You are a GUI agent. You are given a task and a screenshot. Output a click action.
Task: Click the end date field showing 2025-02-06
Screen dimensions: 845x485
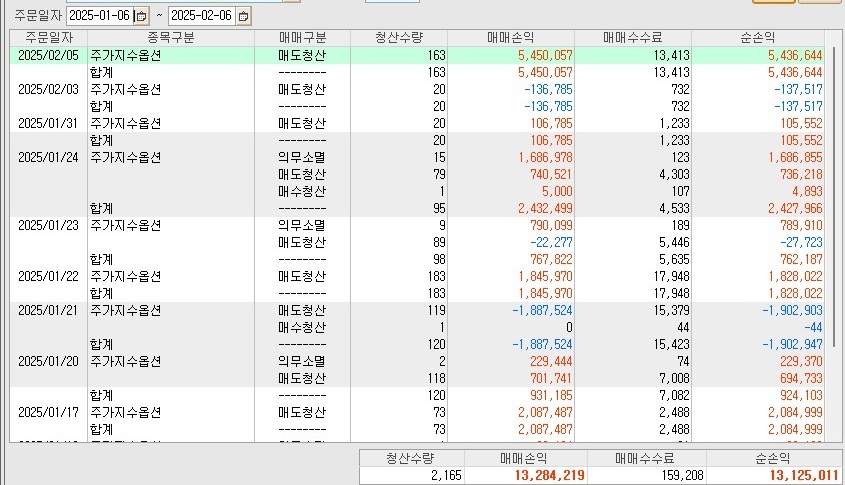coord(202,16)
